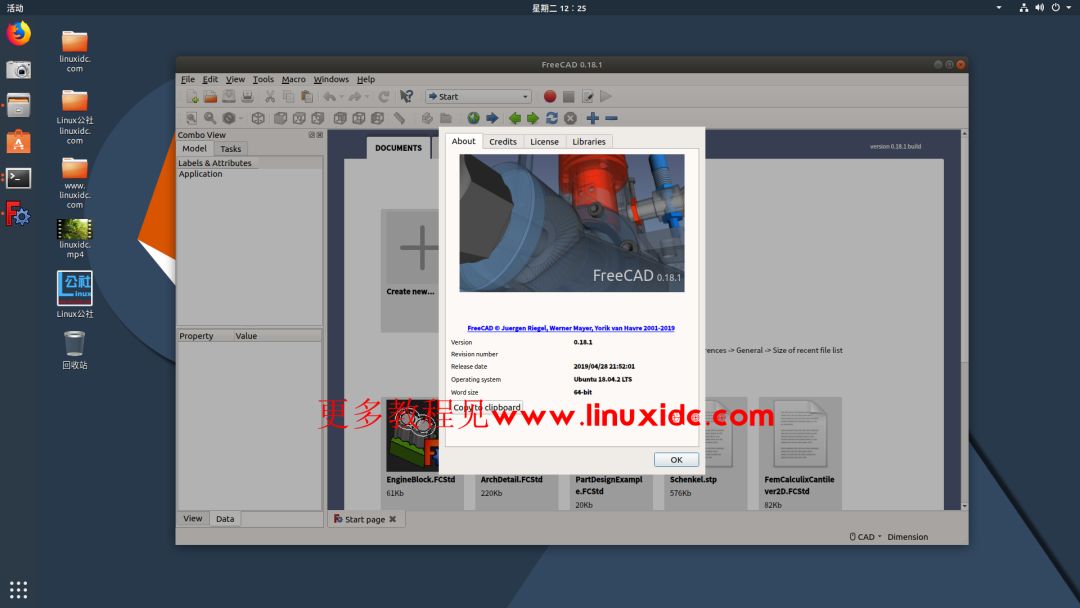Screen dimensions: 1080x608
Task: Switch to isometric view using the cube icon
Action: 259,117
